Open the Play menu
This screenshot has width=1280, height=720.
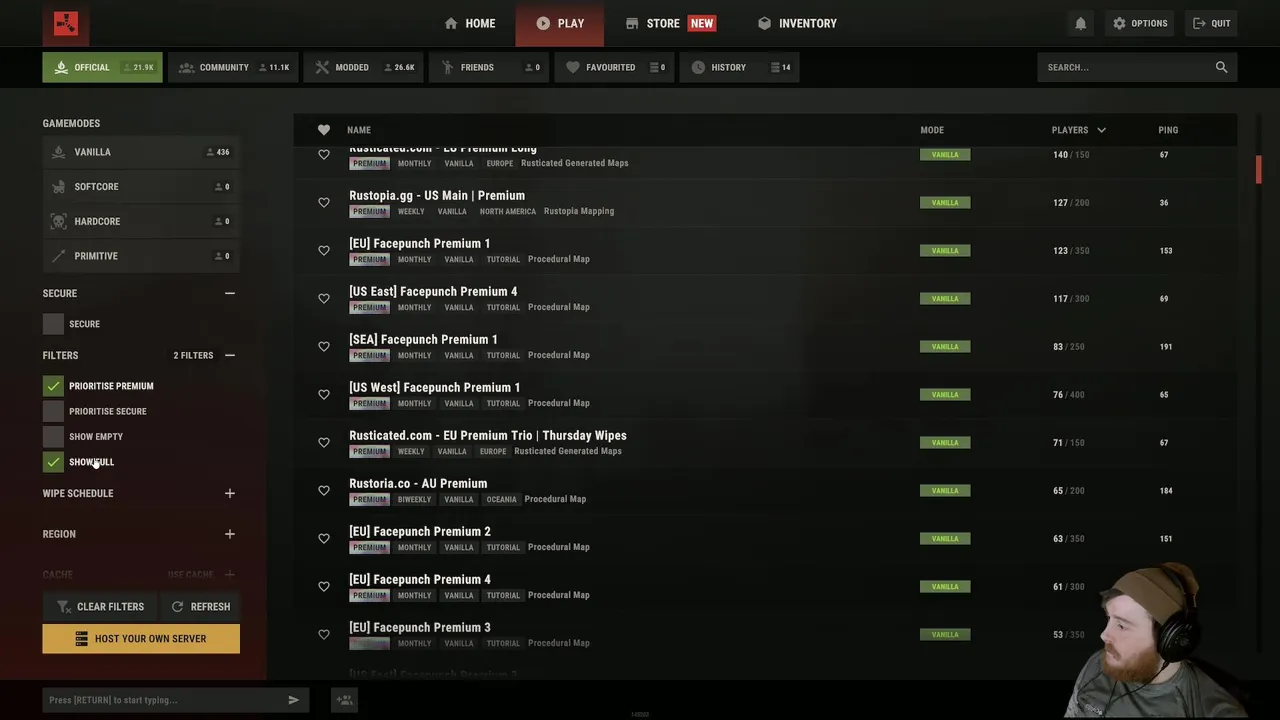click(560, 23)
